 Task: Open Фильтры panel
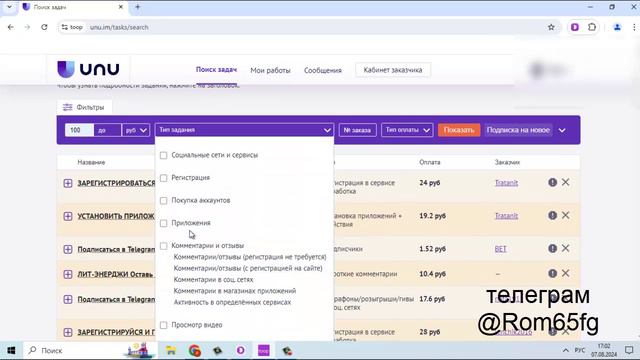coord(84,107)
